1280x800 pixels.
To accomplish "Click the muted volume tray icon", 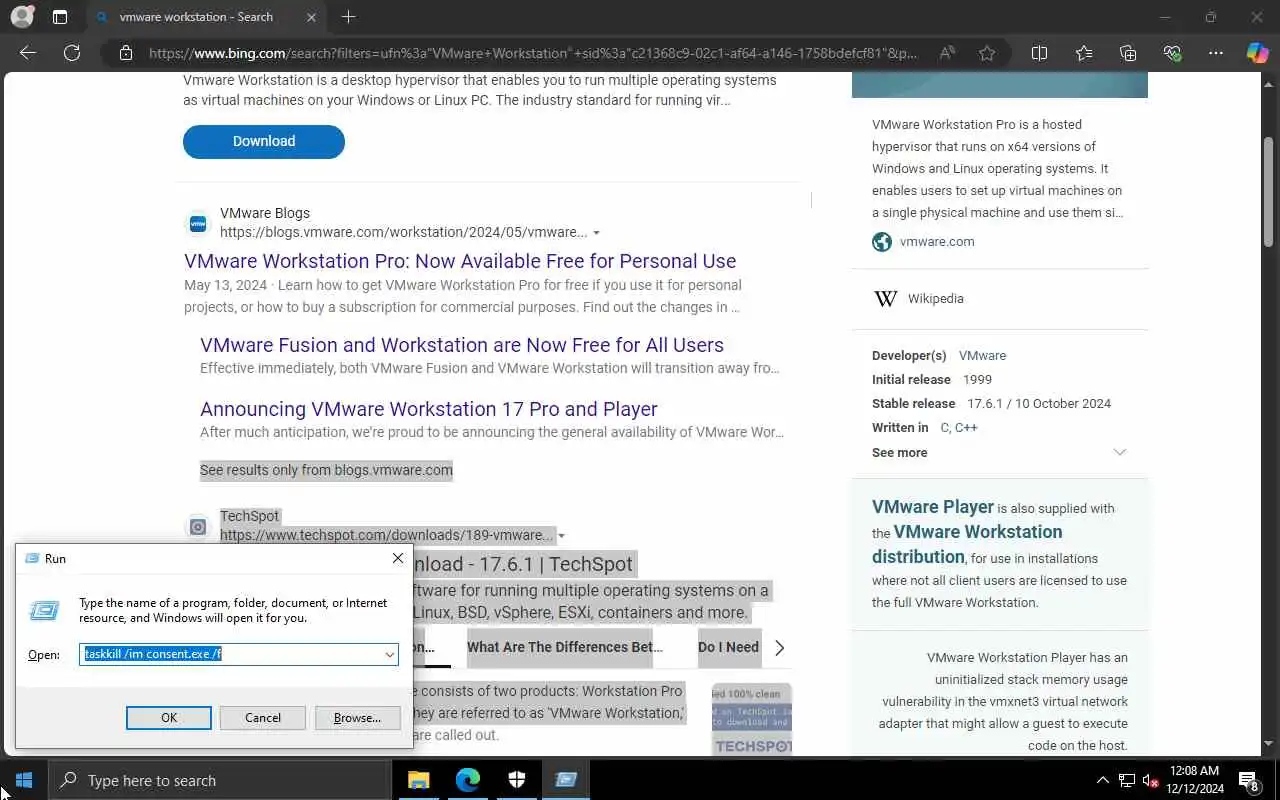I will click(1150, 781).
